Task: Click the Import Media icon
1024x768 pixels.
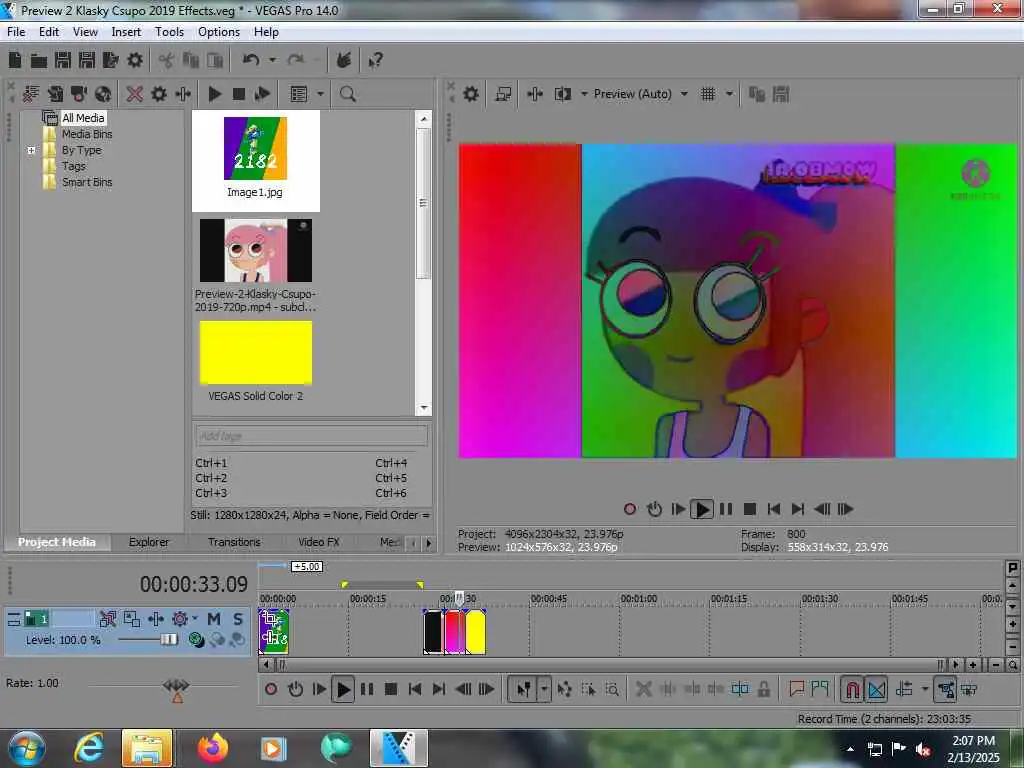Action: pyautogui.click(x=55, y=94)
